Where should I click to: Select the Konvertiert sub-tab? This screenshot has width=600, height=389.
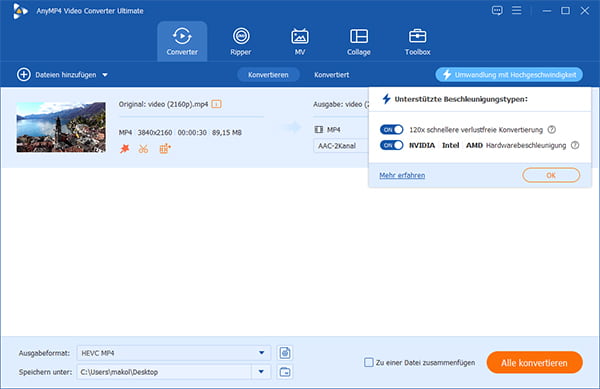tap(331, 75)
